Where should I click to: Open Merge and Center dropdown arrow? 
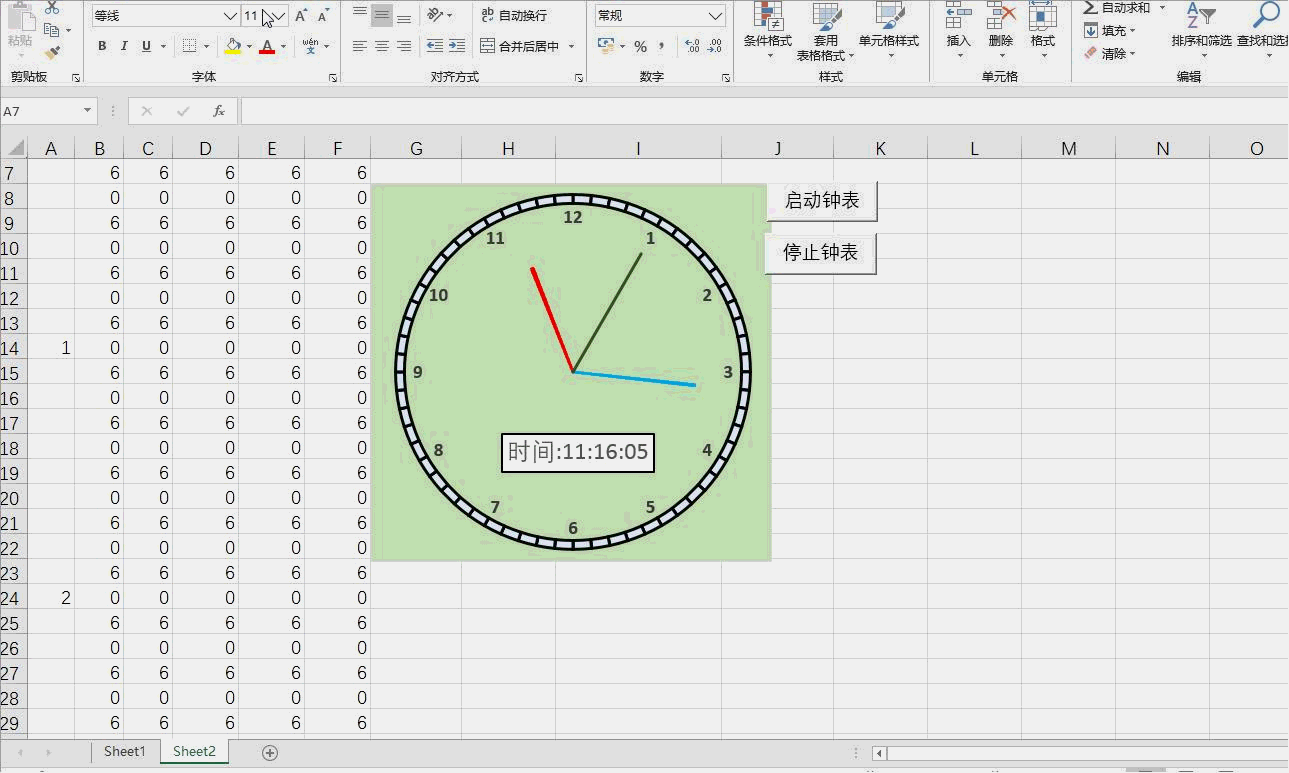(x=571, y=46)
